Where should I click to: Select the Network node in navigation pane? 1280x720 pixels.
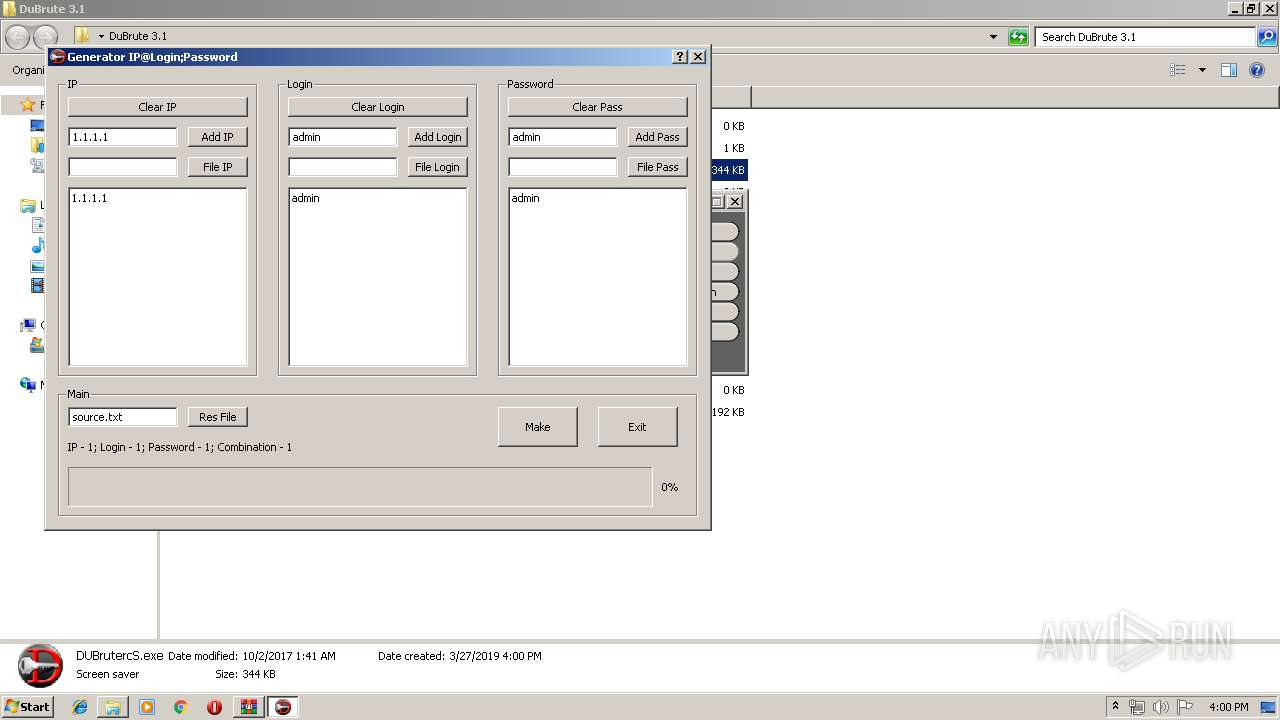pos(29,385)
